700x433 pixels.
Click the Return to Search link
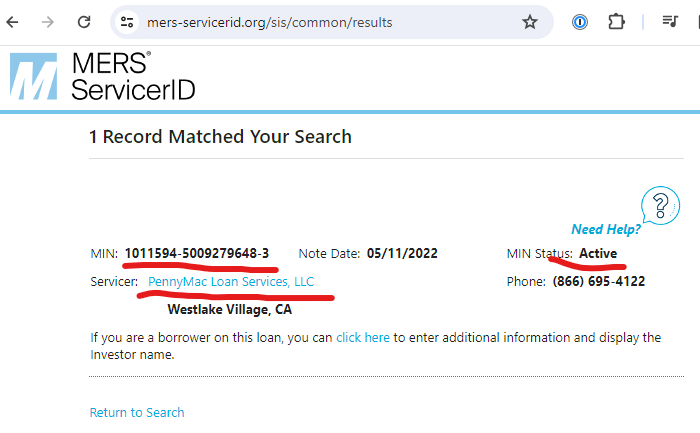pos(137,413)
